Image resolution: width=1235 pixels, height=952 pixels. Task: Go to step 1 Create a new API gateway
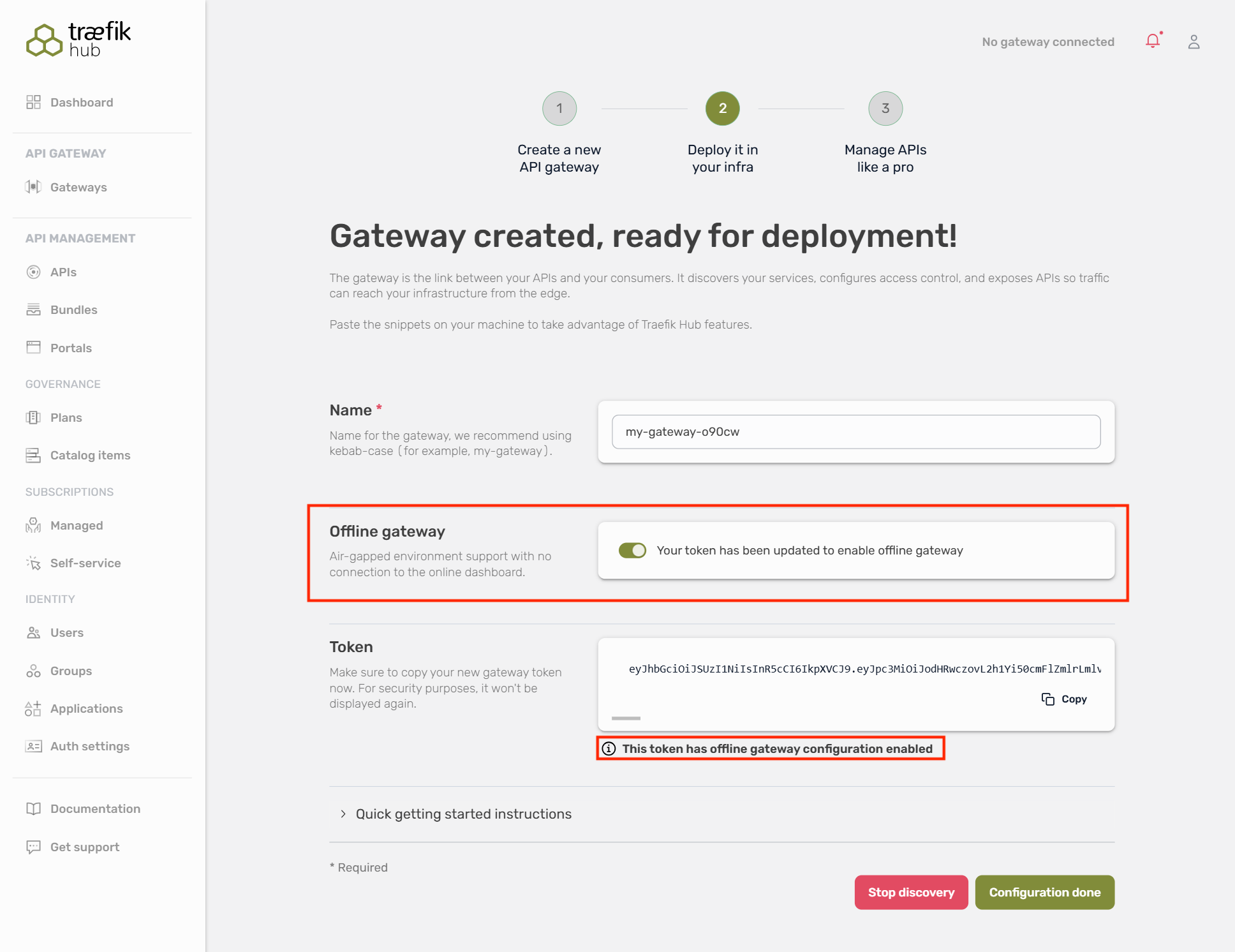(559, 108)
